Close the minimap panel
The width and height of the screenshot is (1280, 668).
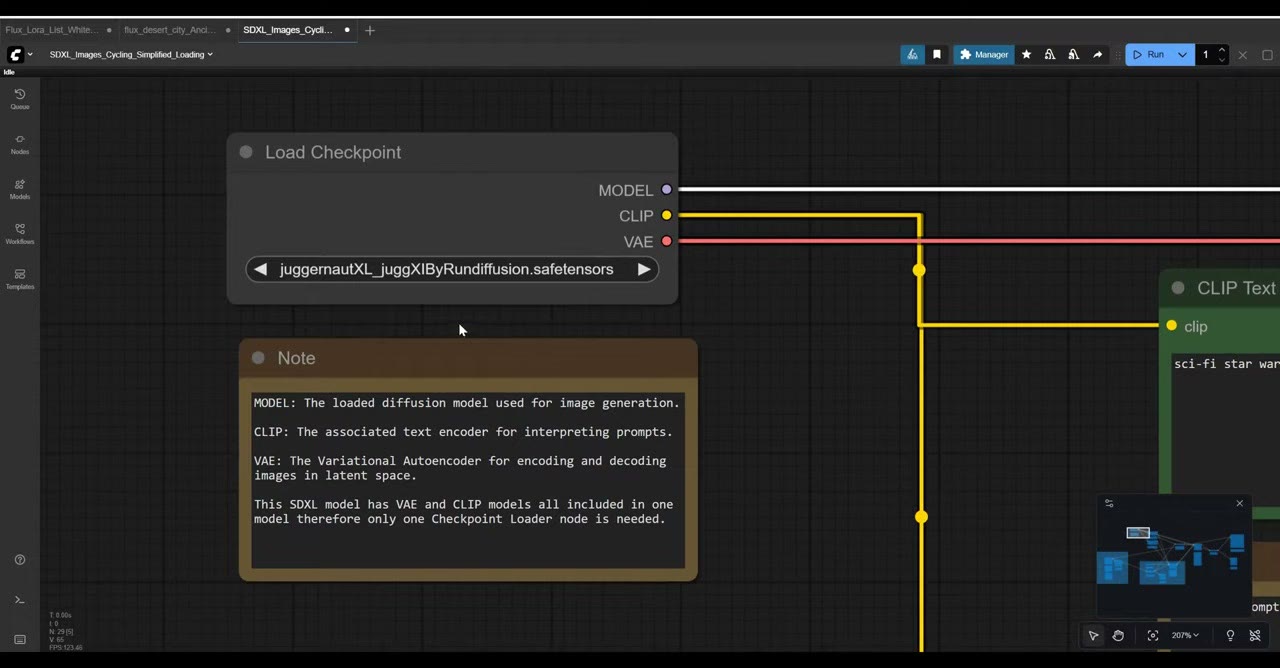(1239, 503)
